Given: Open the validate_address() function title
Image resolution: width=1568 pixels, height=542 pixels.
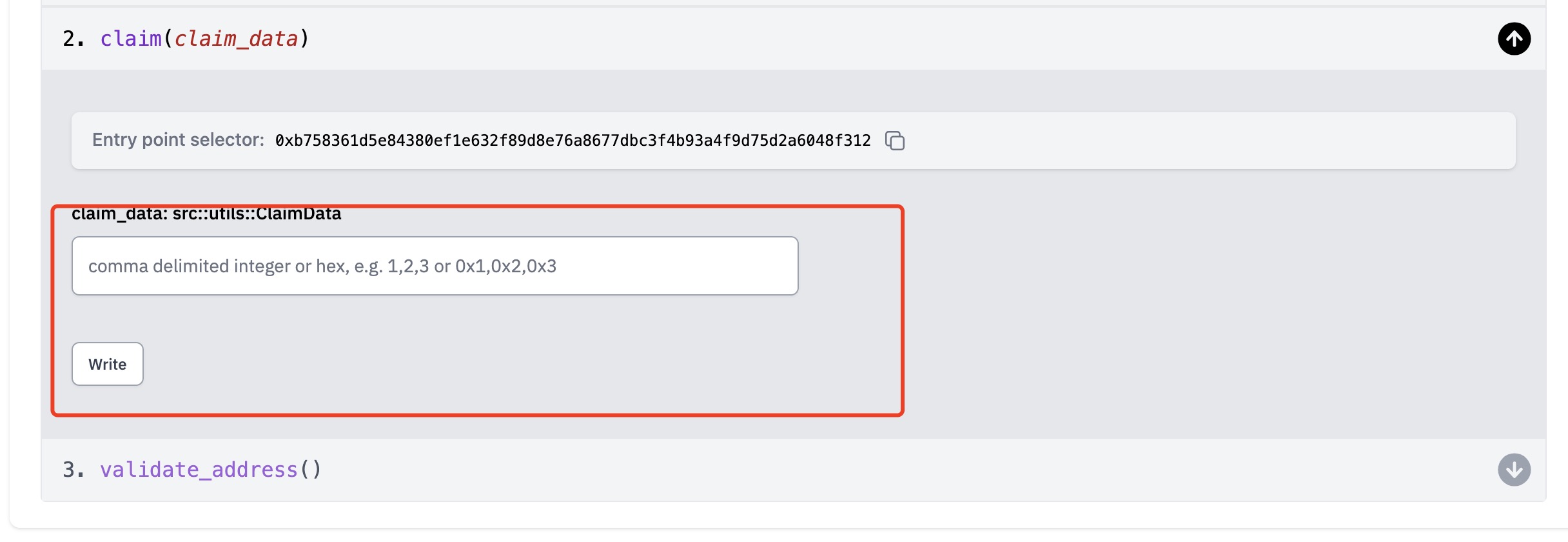Looking at the screenshot, I should tap(210, 470).
